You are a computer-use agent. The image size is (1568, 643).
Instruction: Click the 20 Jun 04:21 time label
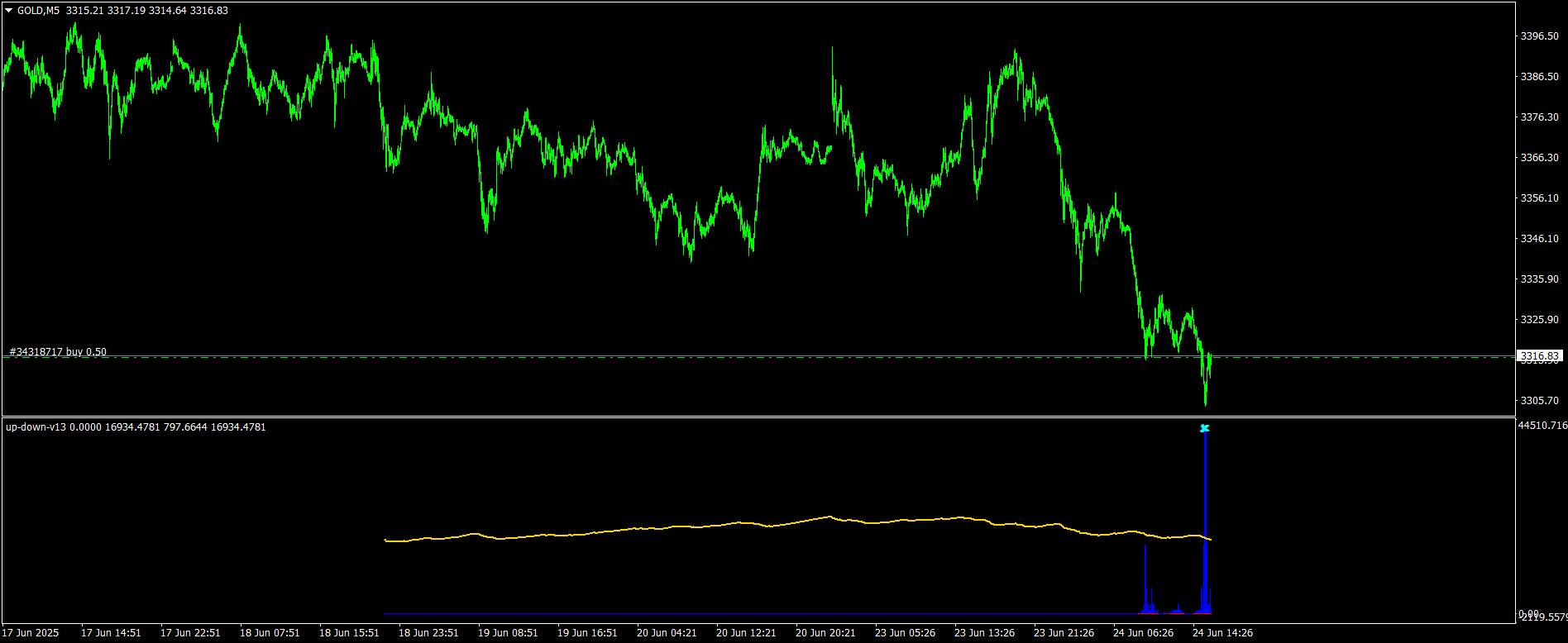(667, 633)
